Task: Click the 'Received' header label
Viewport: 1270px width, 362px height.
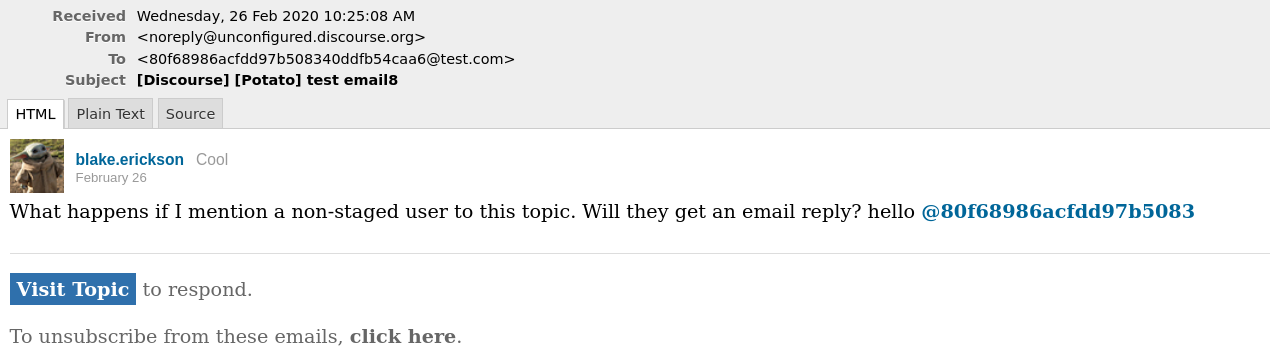Action: [89, 16]
